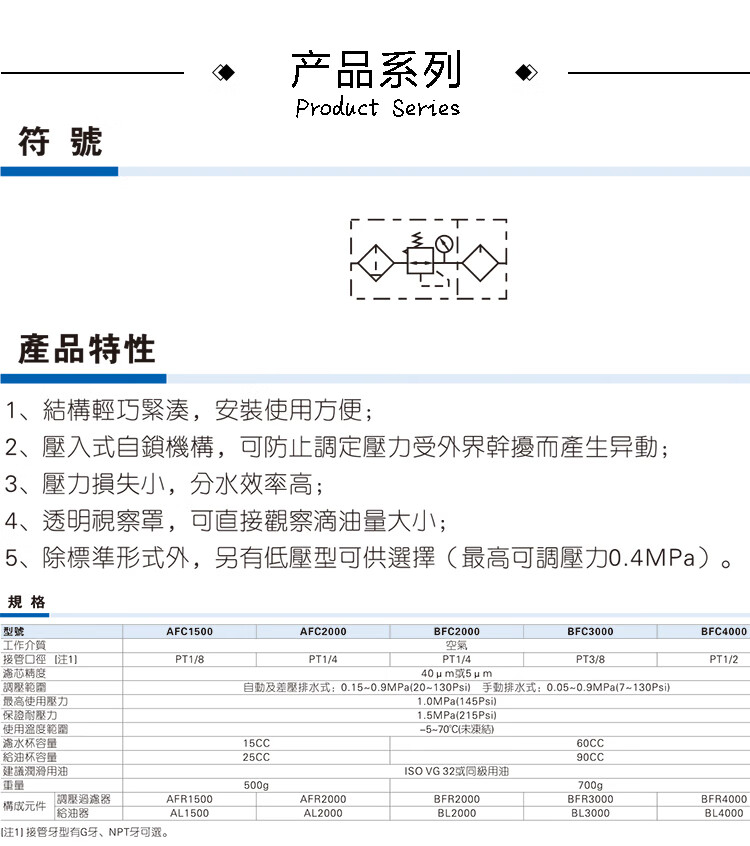Click the blue accent bar under 符號
This screenshot has width=750, height=846.
click(59, 172)
